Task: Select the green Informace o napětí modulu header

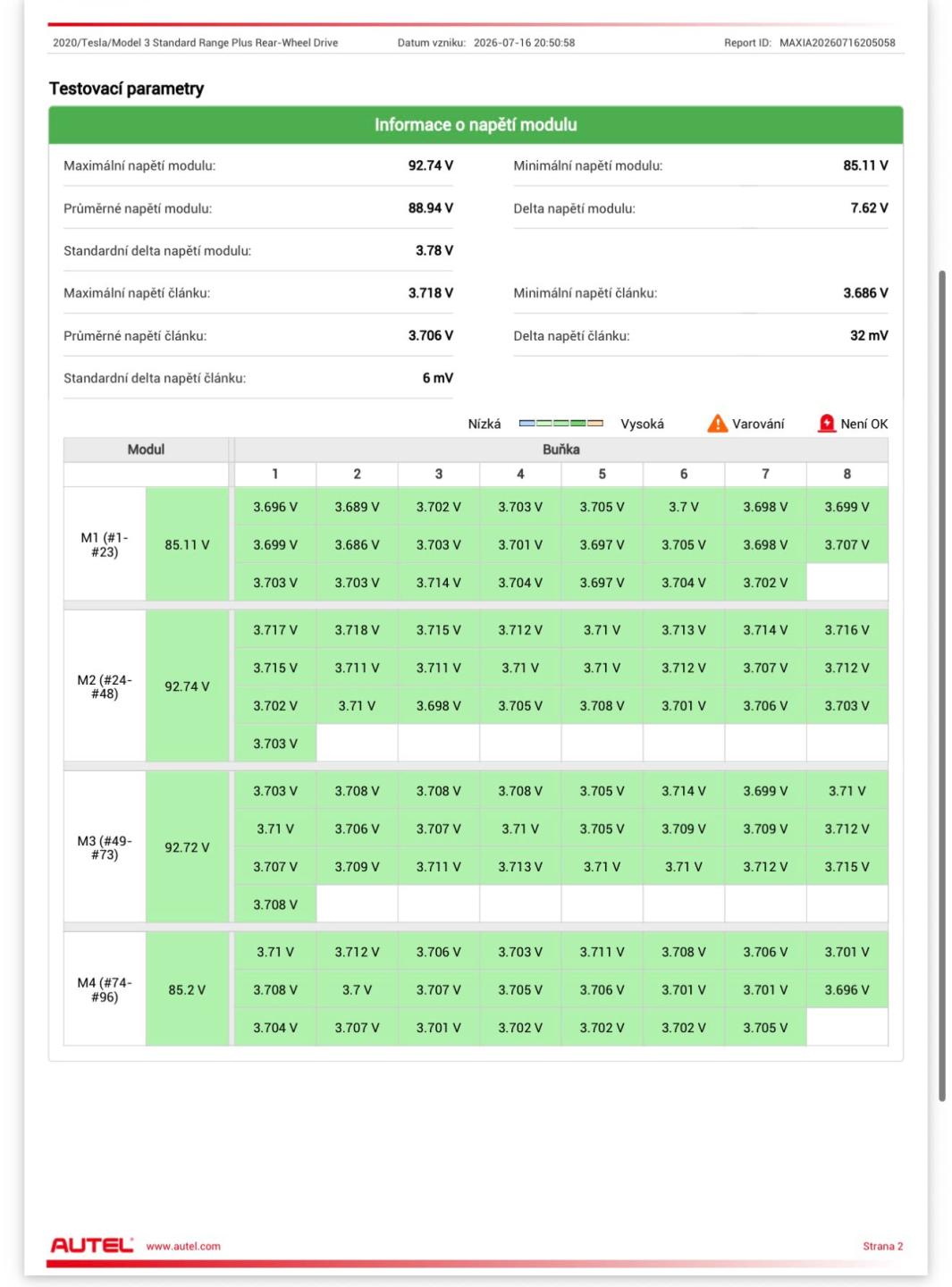Action: 476,125
